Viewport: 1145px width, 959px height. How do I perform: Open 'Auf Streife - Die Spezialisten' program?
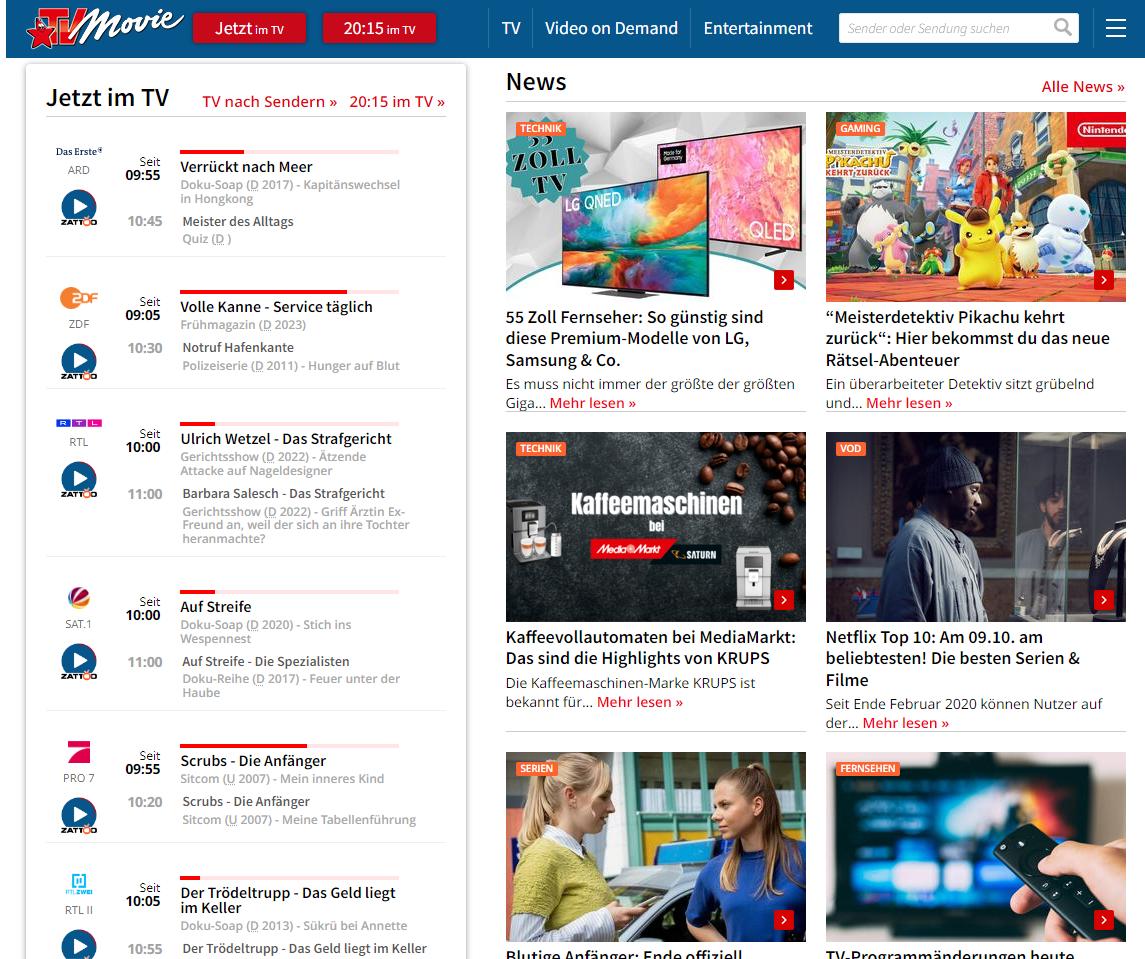click(266, 661)
